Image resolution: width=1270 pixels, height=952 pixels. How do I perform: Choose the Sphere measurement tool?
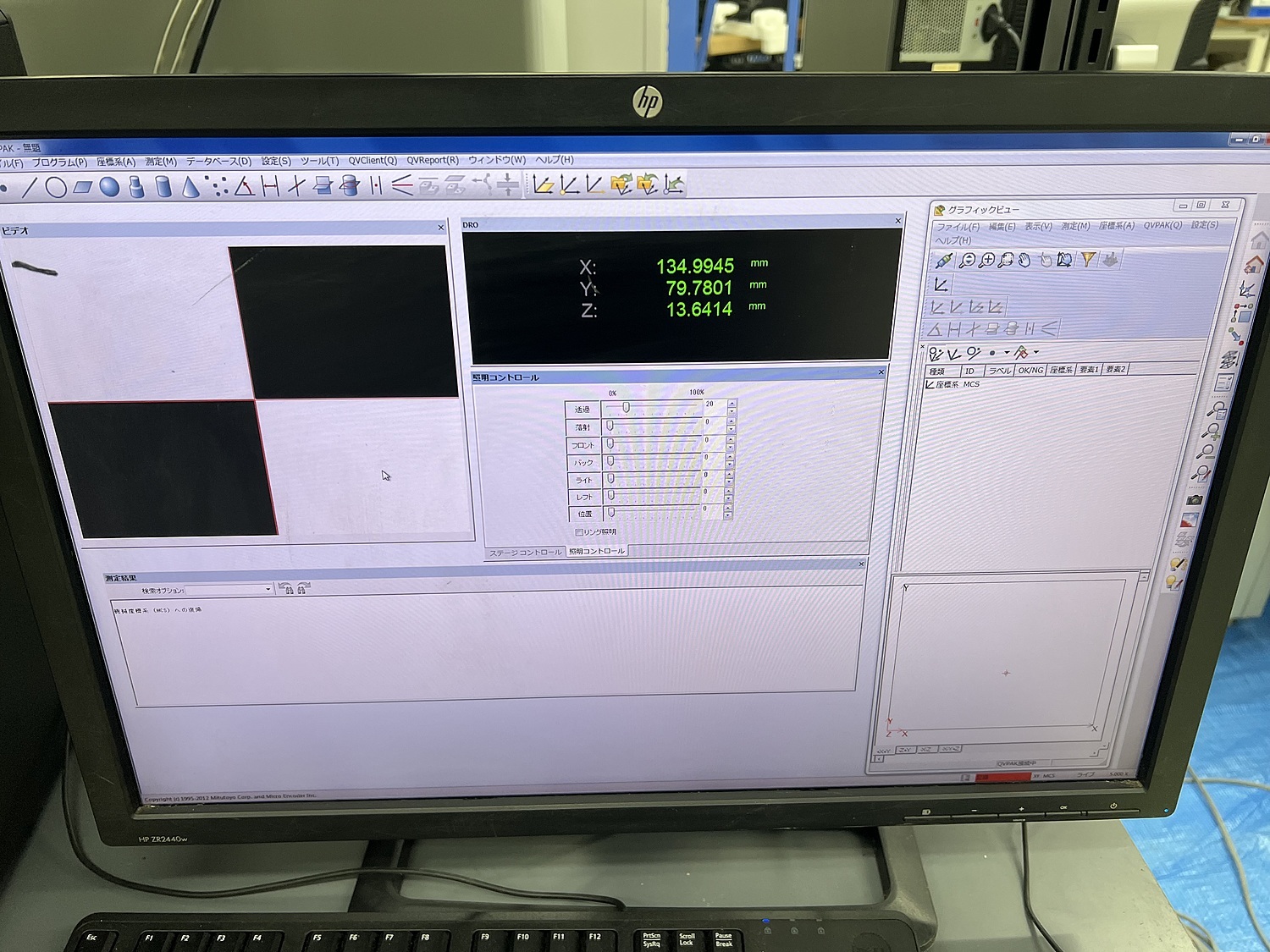[109, 187]
